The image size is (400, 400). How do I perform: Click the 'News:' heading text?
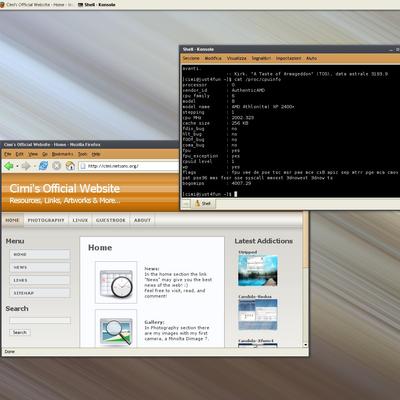[x=152, y=268]
